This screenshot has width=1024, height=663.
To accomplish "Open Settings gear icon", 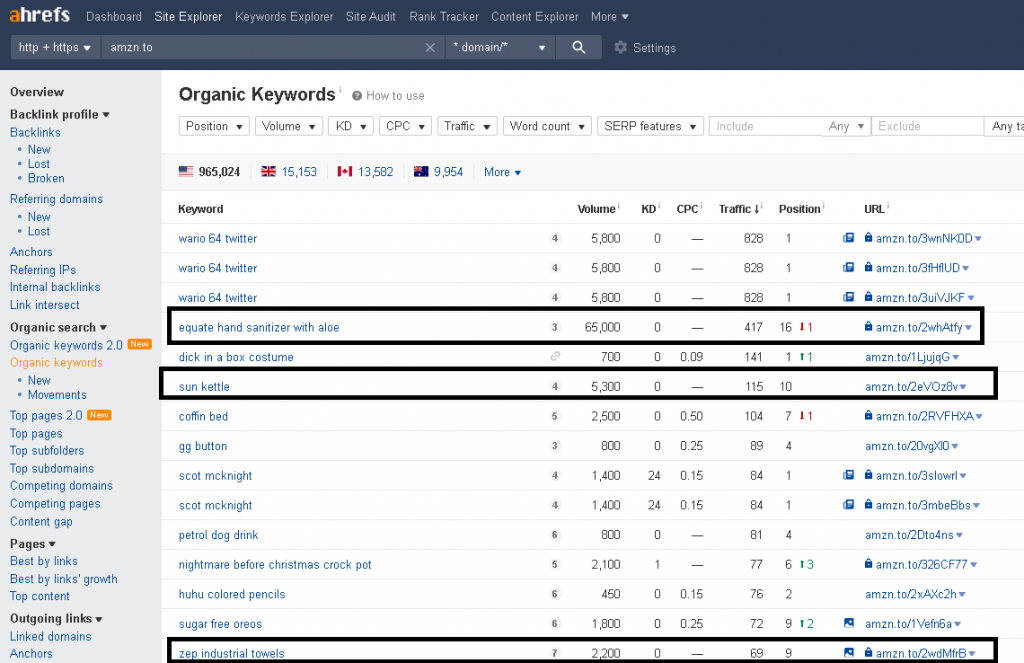I will 620,47.
